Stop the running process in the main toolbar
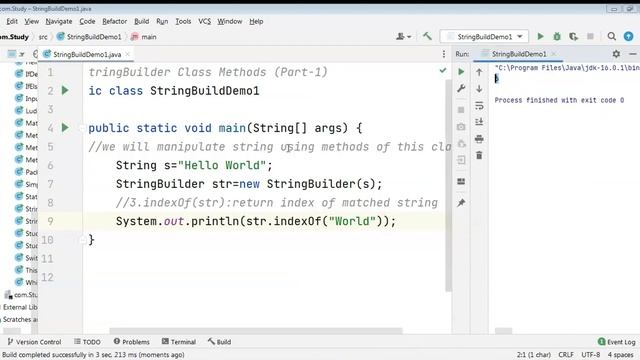Screen dimensions: 640x360 590,36
